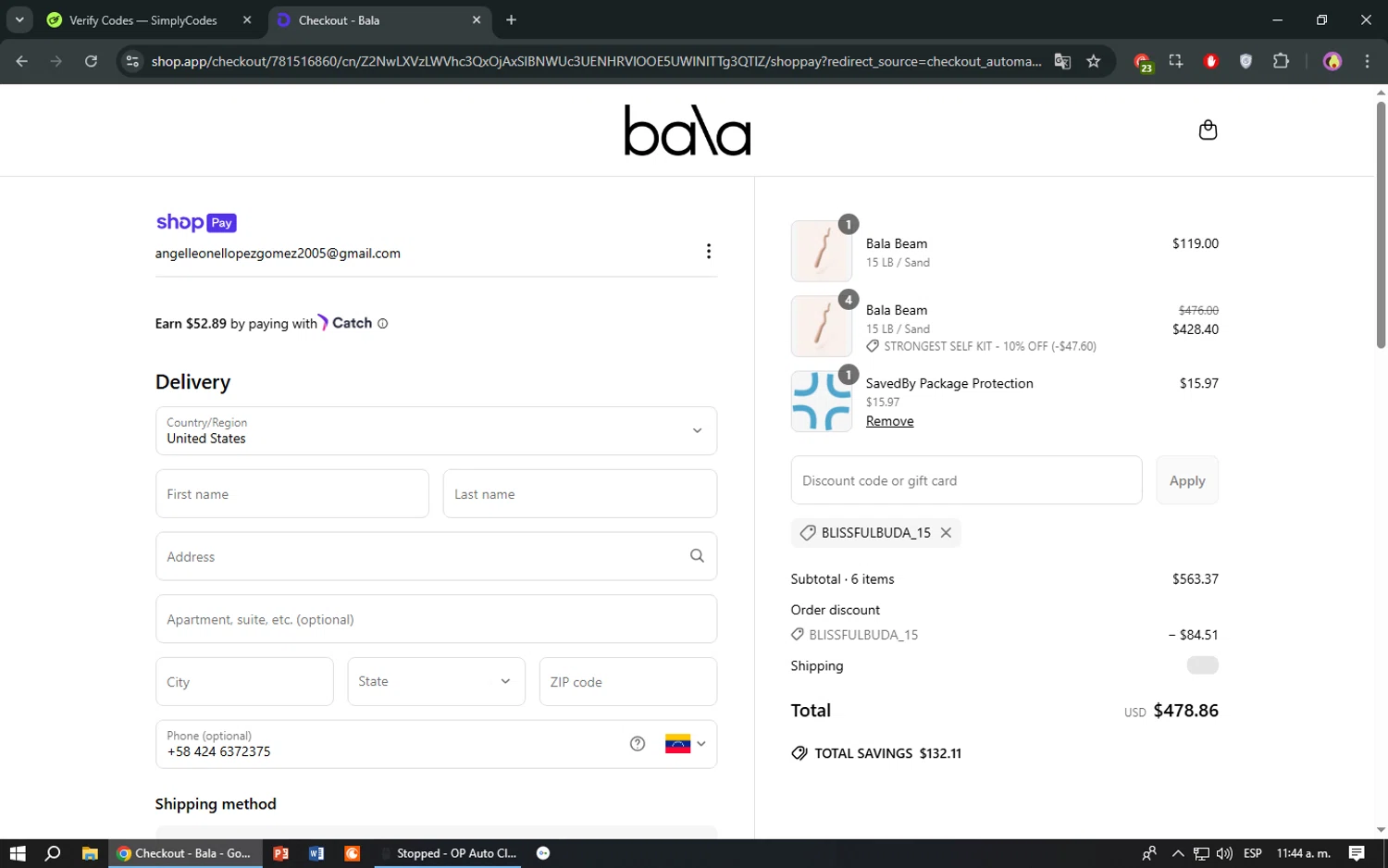Click the Catch payment link
Screen dimensions: 1388x868
pos(345,323)
